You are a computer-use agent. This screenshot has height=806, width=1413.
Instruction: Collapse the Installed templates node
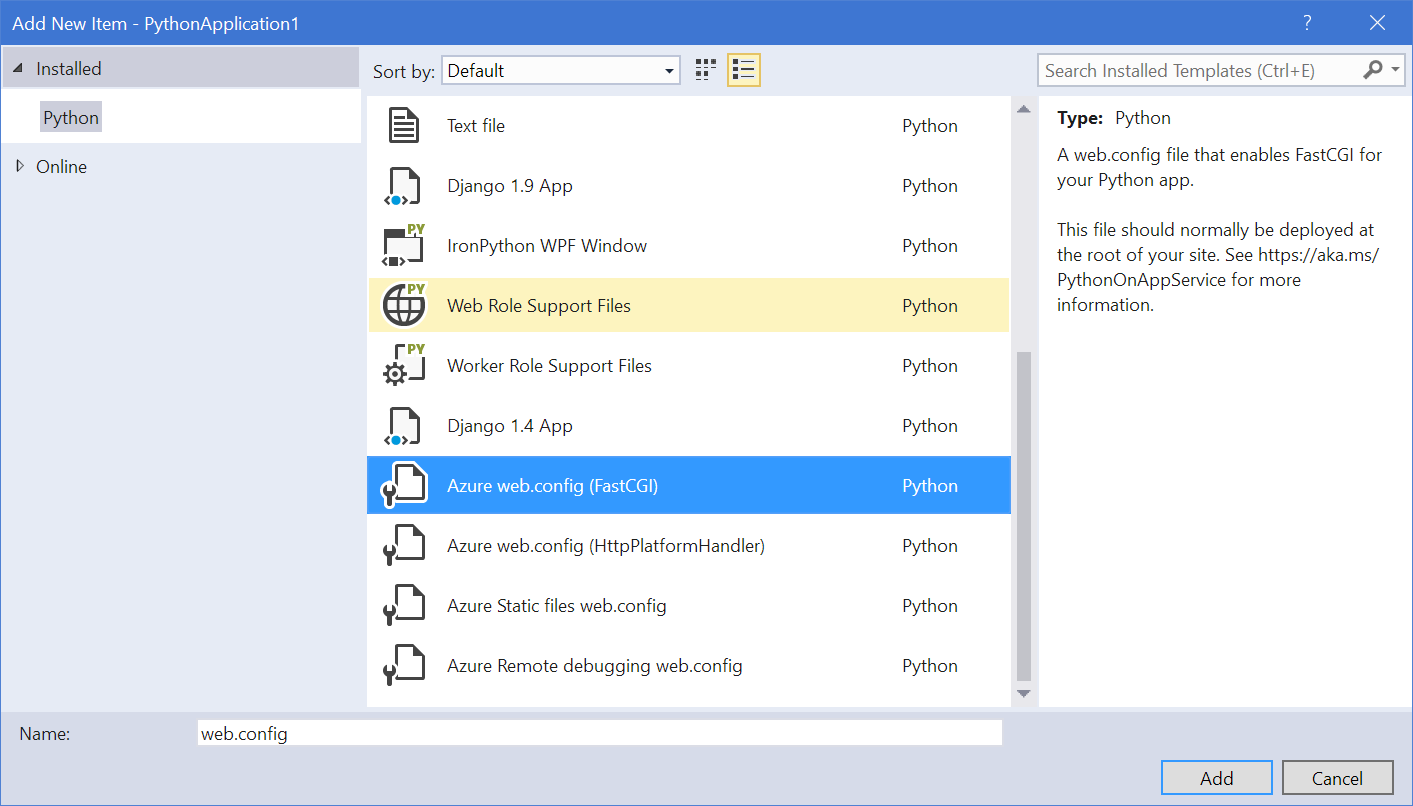18,69
